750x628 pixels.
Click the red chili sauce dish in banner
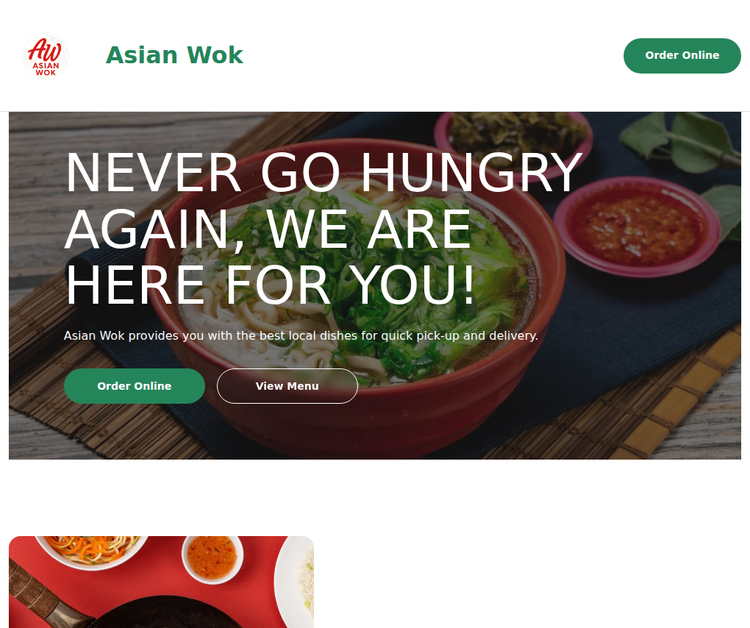point(638,228)
